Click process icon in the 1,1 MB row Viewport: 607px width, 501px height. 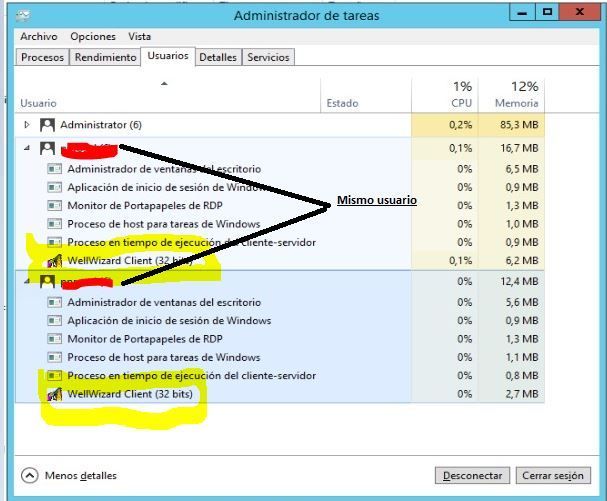pyautogui.click(x=54, y=357)
